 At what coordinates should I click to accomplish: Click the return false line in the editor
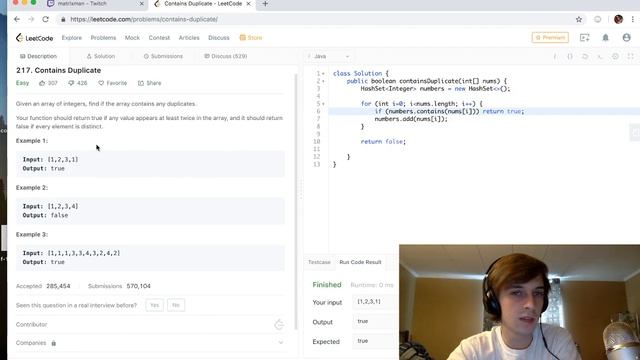point(383,142)
